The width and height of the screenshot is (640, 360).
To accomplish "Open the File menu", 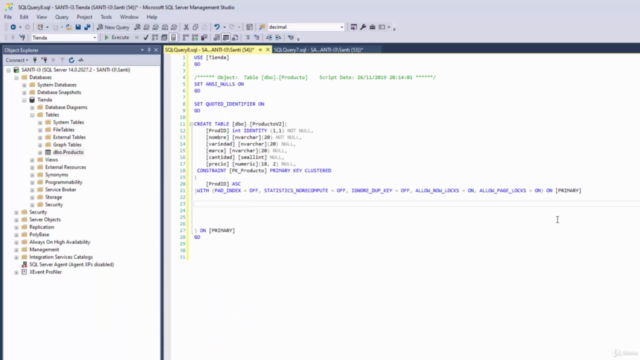I will click(x=8, y=17).
